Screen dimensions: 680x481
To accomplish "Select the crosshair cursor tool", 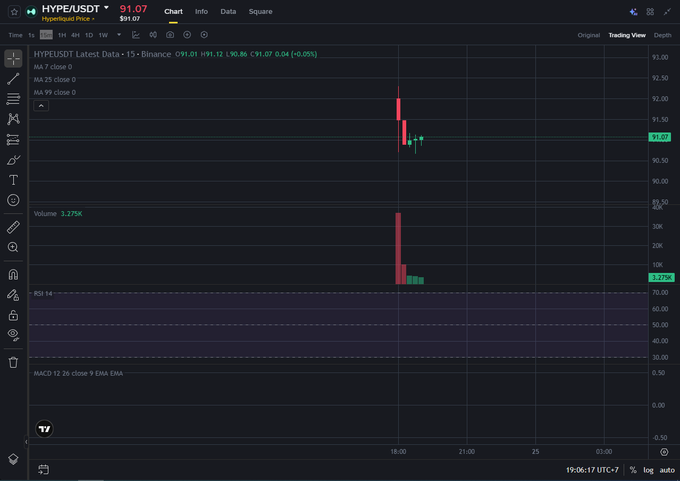I will tap(13, 59).
